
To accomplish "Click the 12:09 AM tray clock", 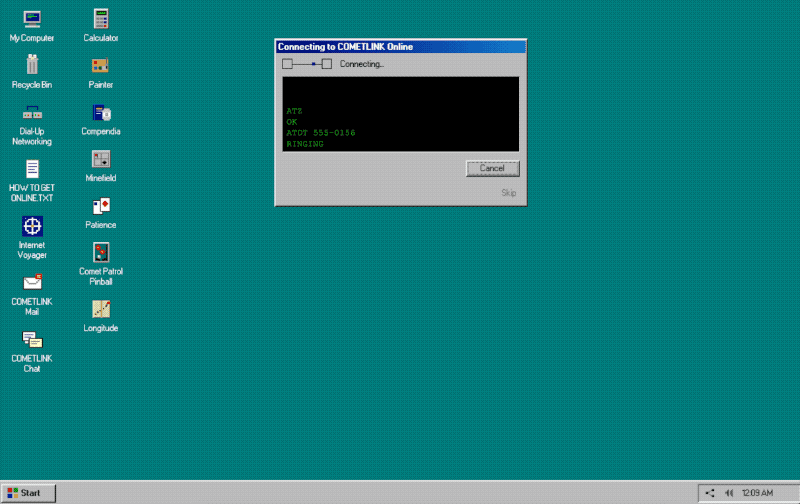I will click(757, 493).
